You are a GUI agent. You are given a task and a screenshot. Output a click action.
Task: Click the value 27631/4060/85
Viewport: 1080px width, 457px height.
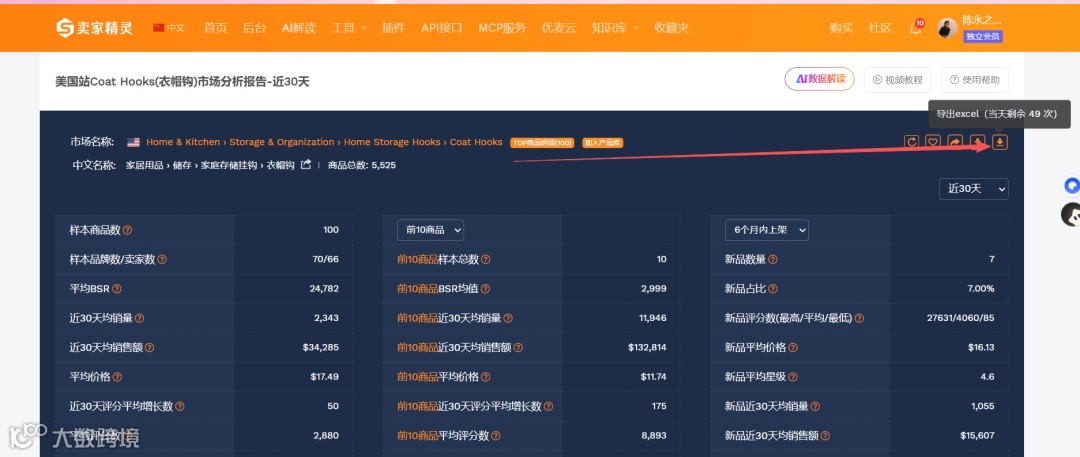point(961,318)
